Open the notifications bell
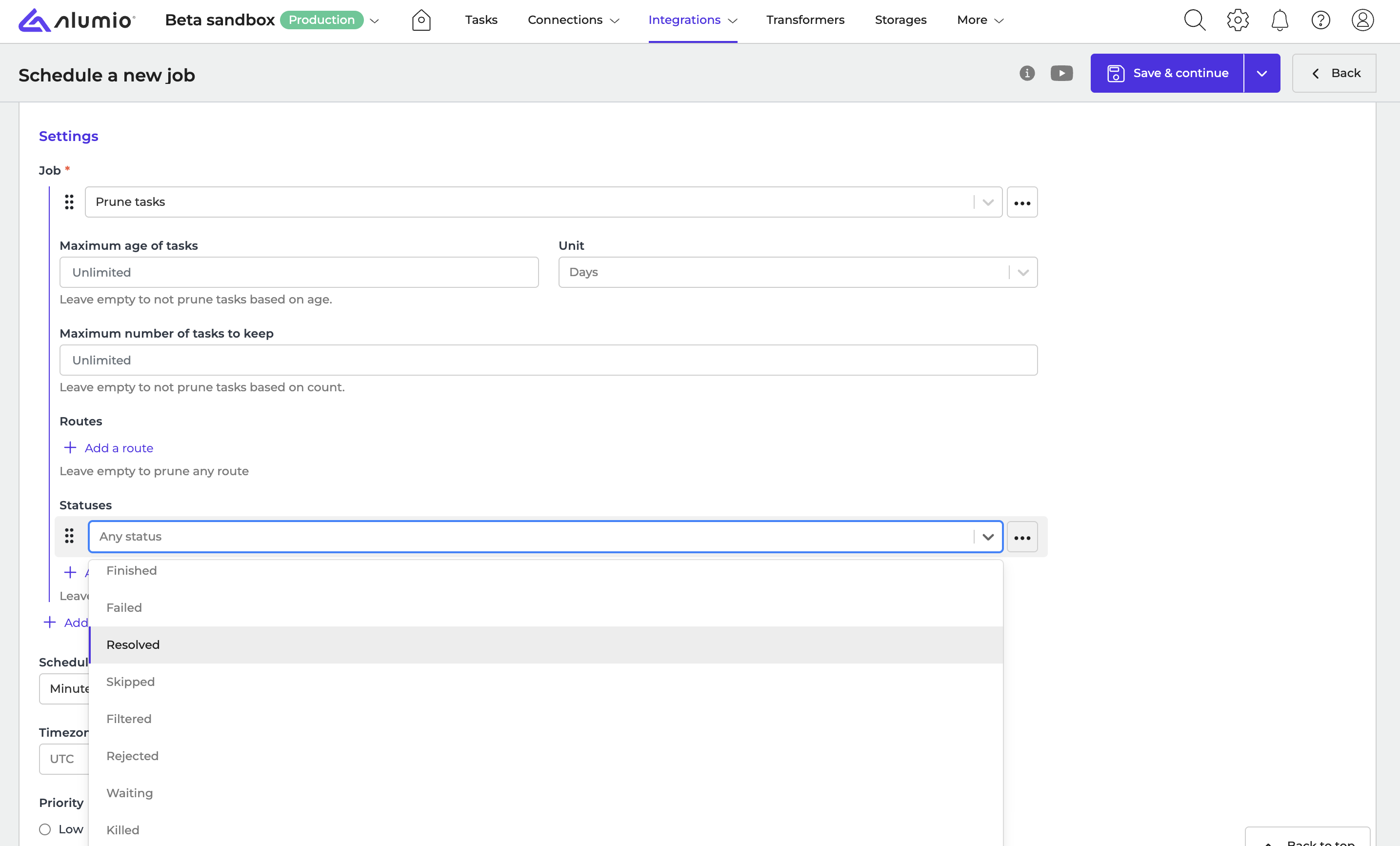1400x846 pixels. point(1279,20)
